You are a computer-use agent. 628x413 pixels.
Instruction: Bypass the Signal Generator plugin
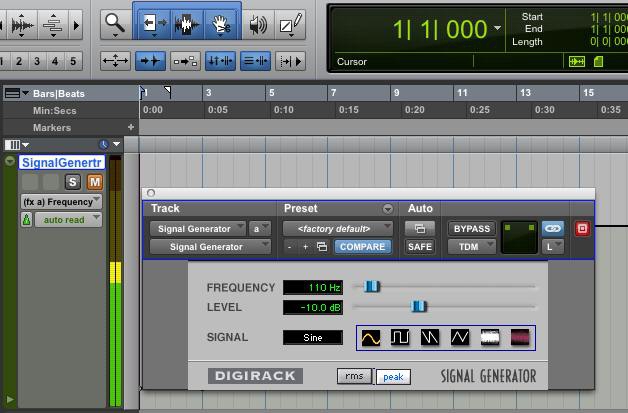click(x=472, y=229)
